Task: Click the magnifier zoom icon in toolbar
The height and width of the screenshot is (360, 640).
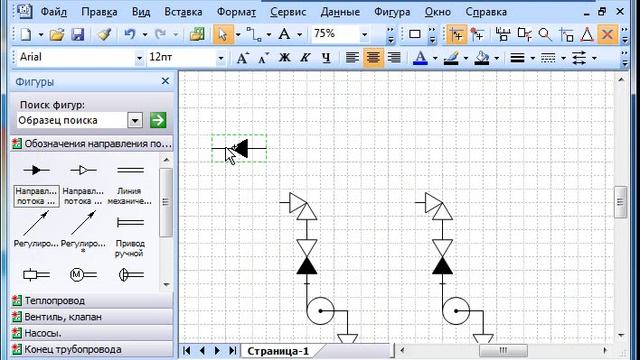Action: pyautogui.click(x=545, y=34)
